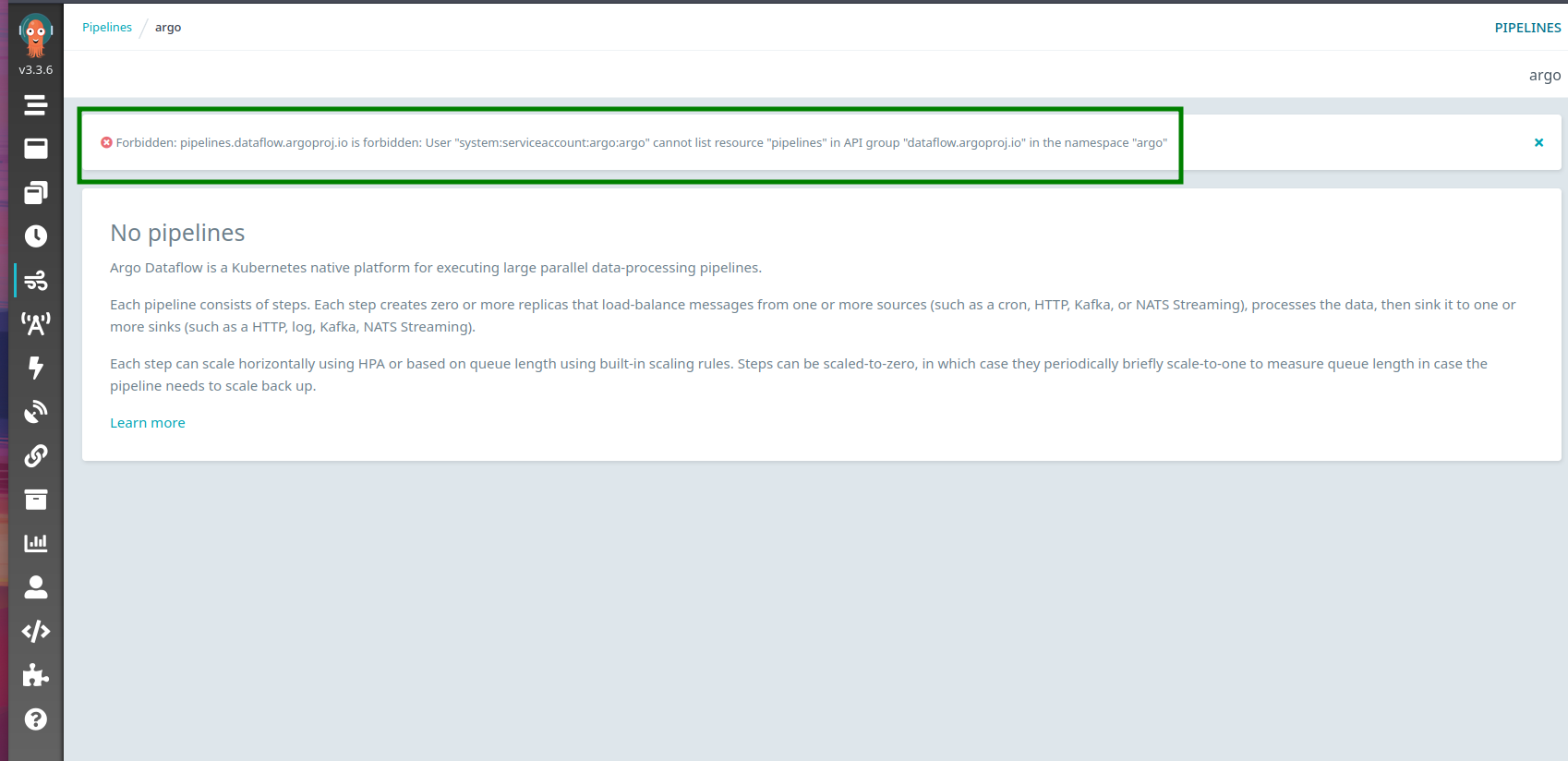Open Workflow Event Bindings link icon
Screen dimensions: 1568x761
click(x=36, y=455)
